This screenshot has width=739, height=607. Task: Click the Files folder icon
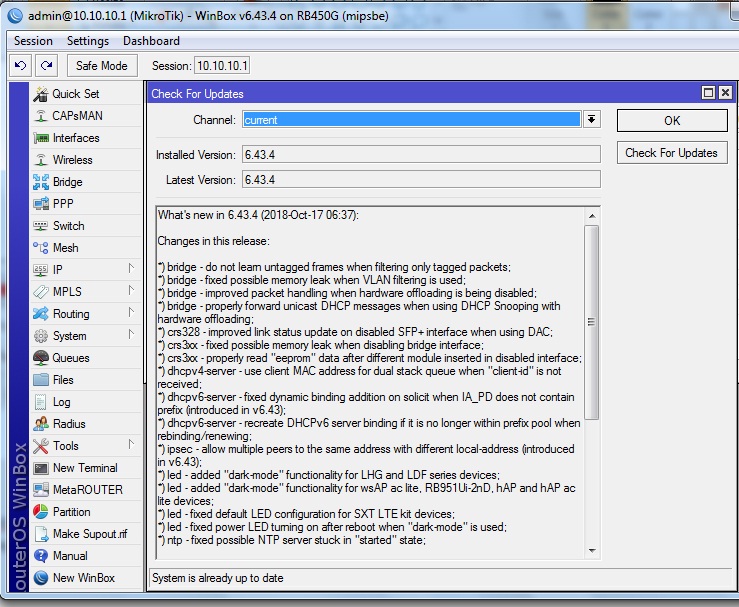(x=41, y=380)
